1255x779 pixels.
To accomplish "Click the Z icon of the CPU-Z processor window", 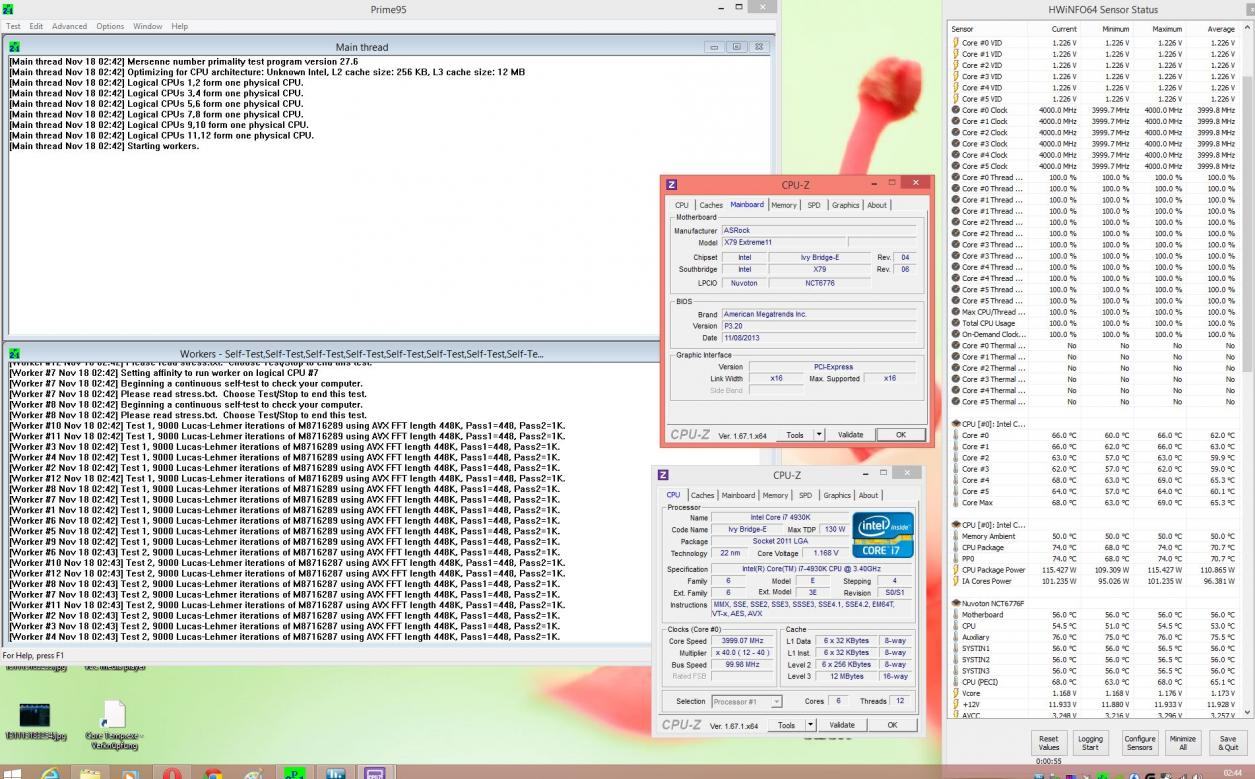I will click(664, 475).
